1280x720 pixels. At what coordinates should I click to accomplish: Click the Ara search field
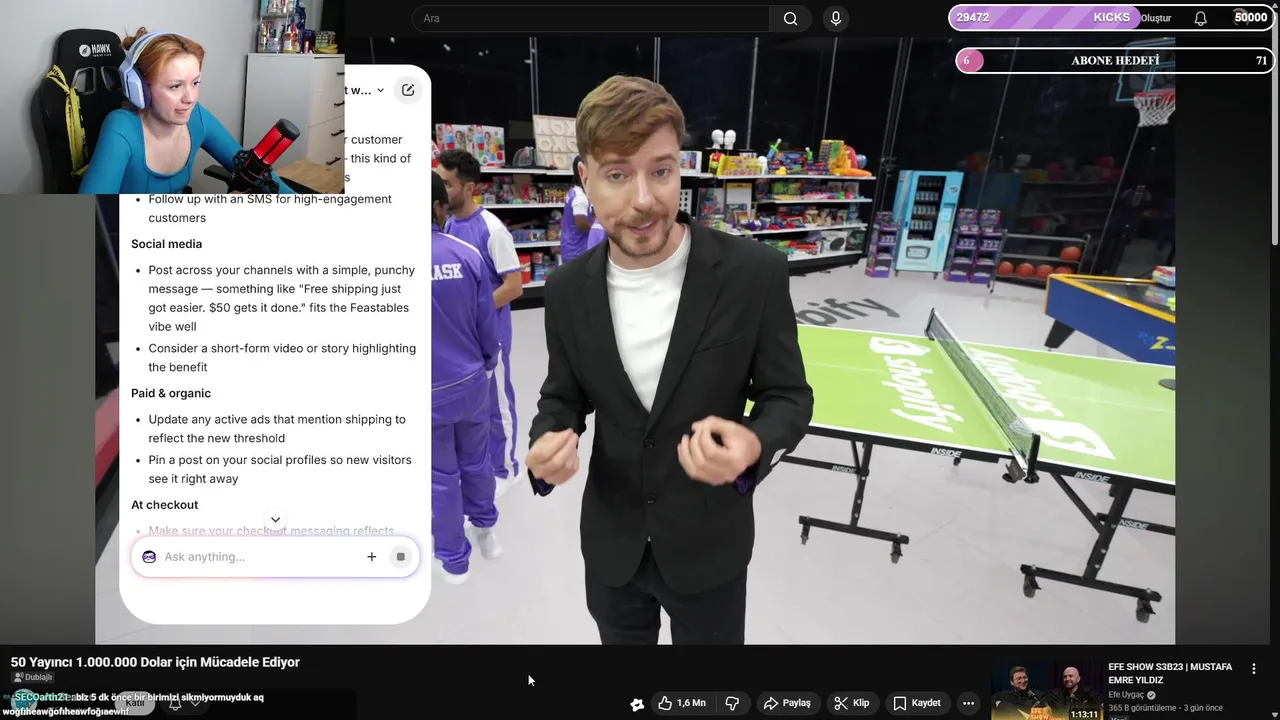(591, 18)
